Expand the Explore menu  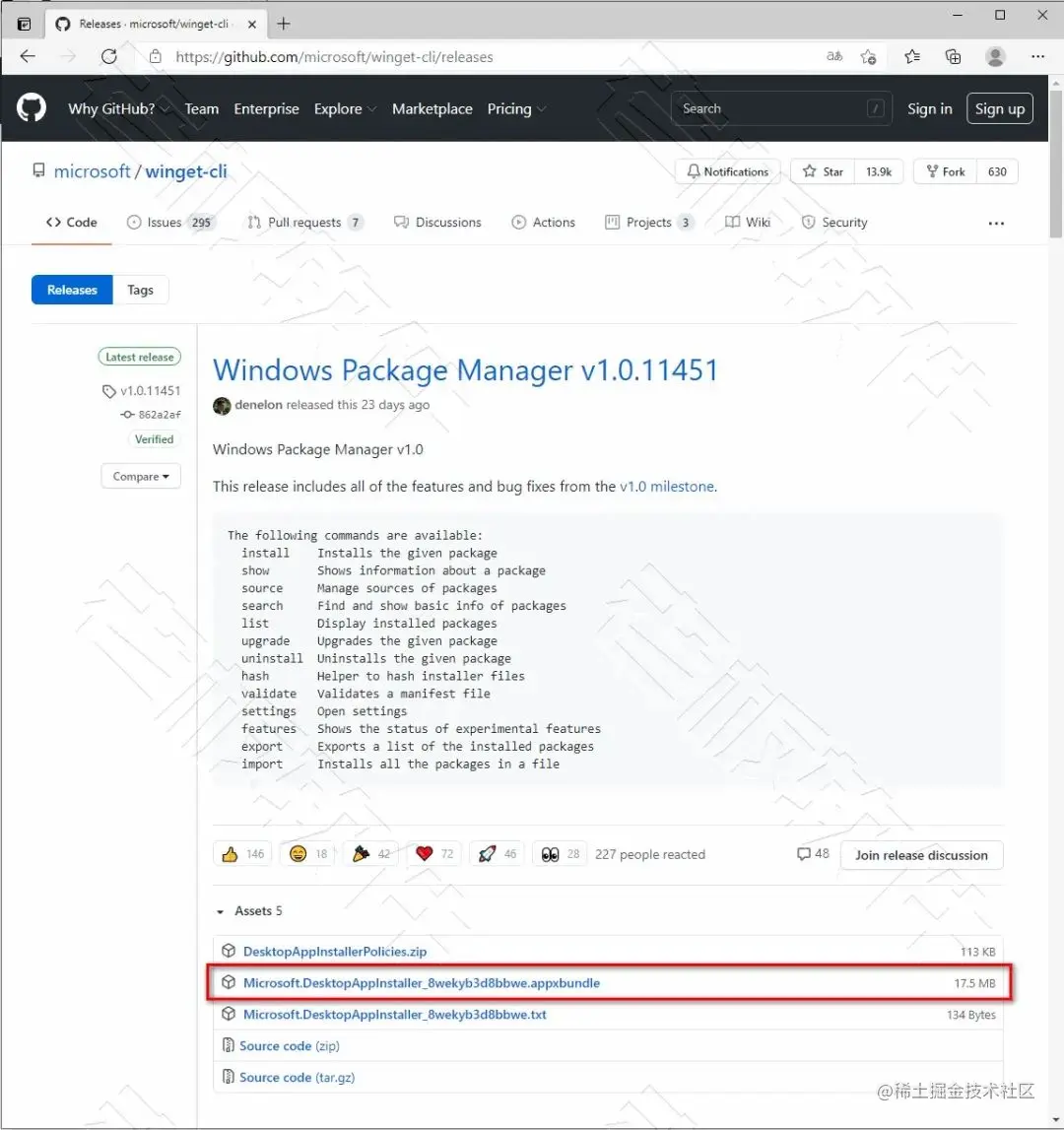pyautogui.click(x=345, y=108)
